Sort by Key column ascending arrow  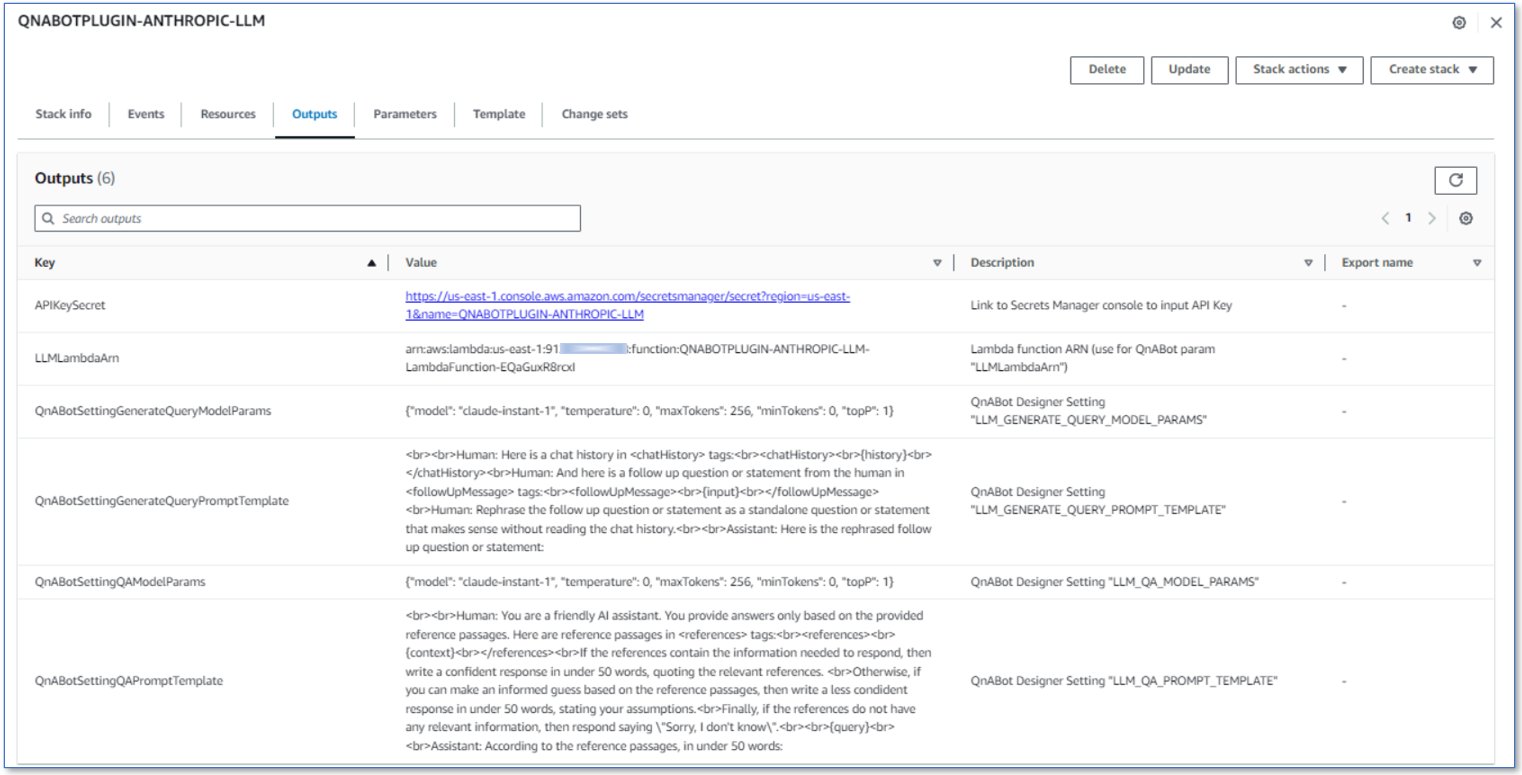click(372, 263)
